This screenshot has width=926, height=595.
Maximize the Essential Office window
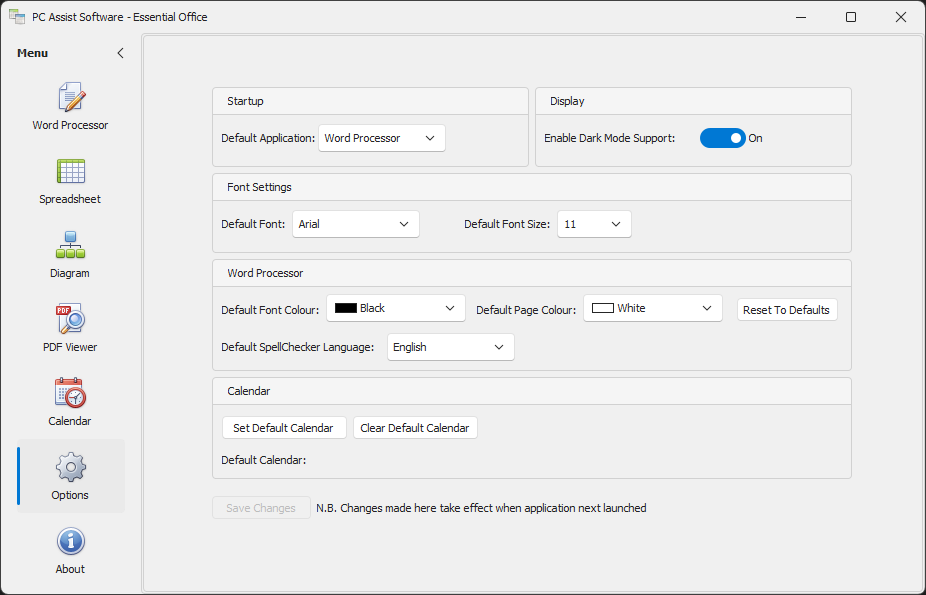click(850, 17)
